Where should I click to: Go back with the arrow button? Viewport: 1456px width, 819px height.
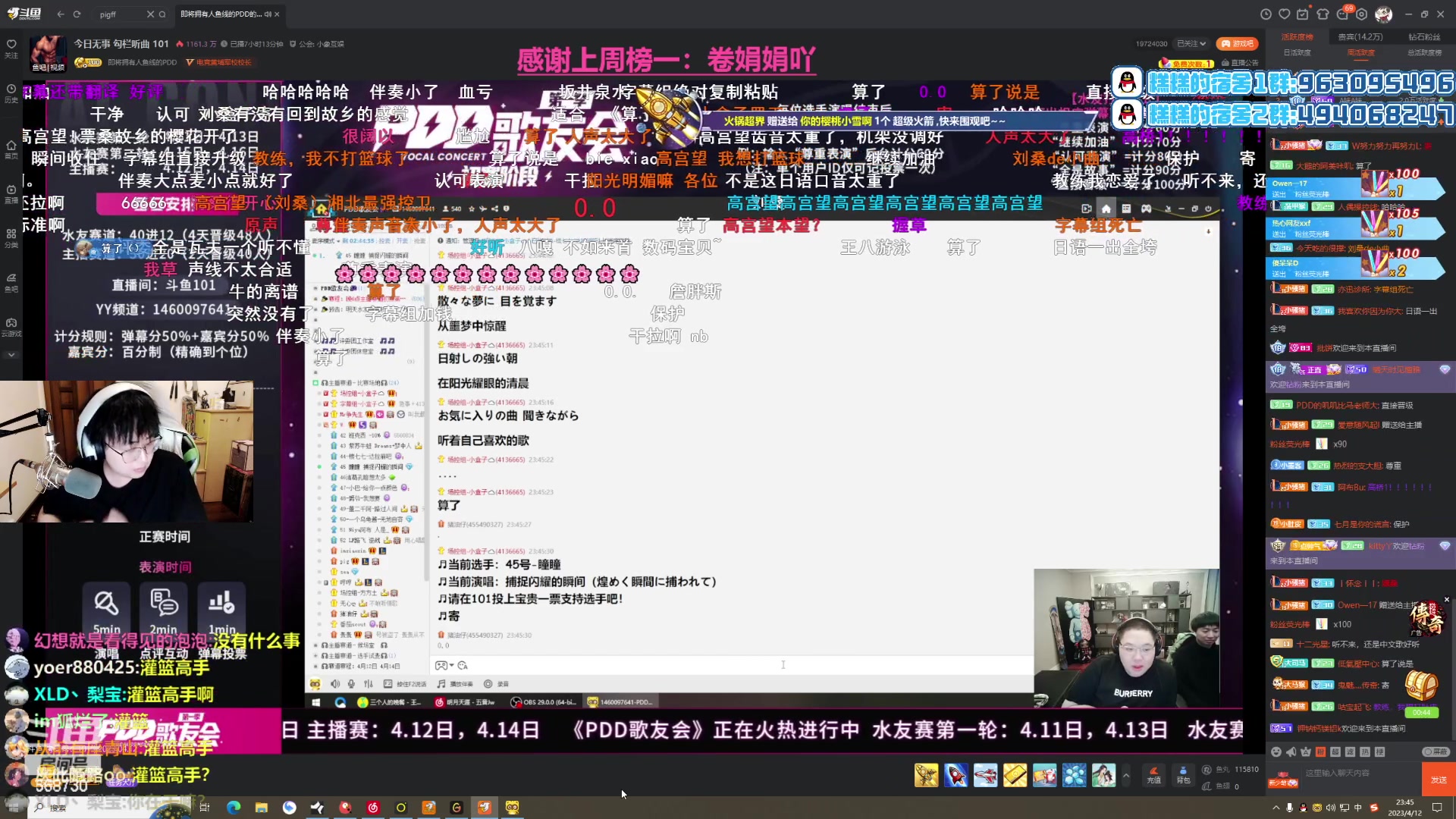[61, 14]
